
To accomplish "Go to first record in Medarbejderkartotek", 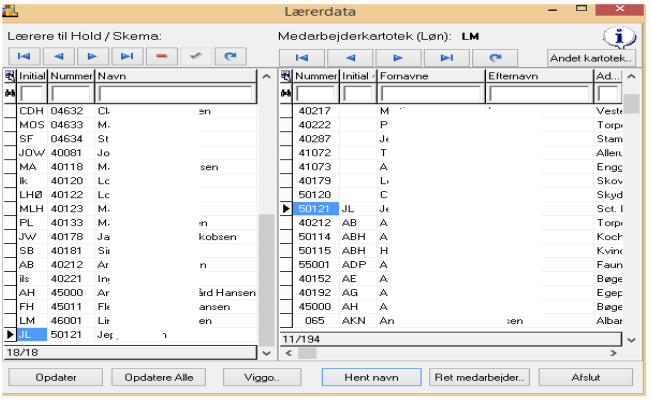I will (x=302, y=58).
